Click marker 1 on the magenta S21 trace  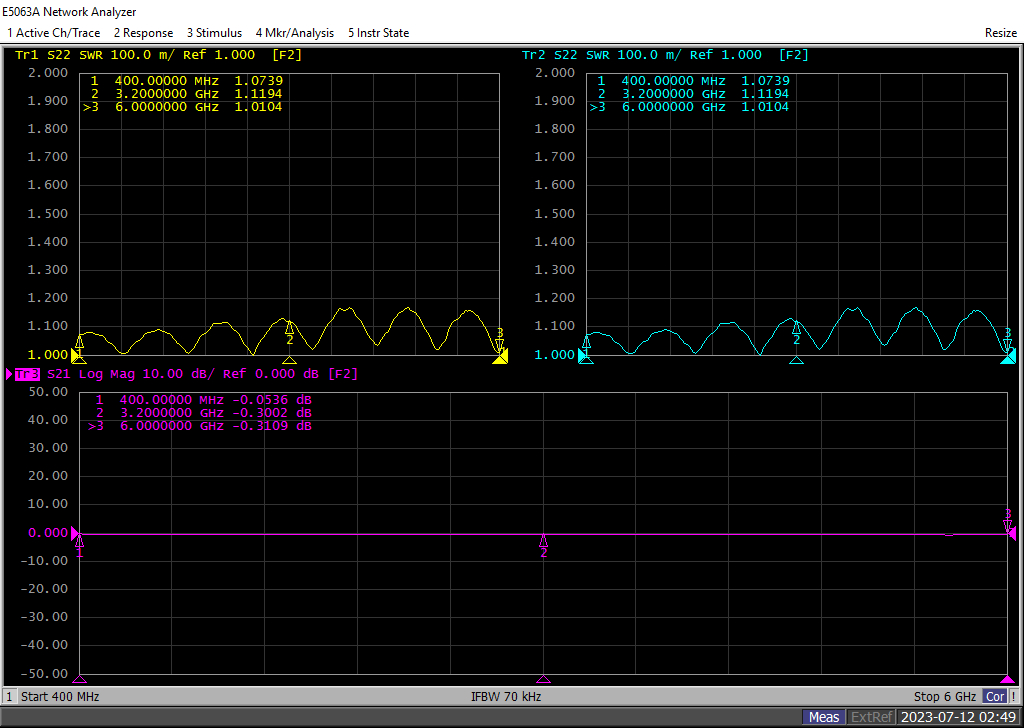tap(80, 542)
